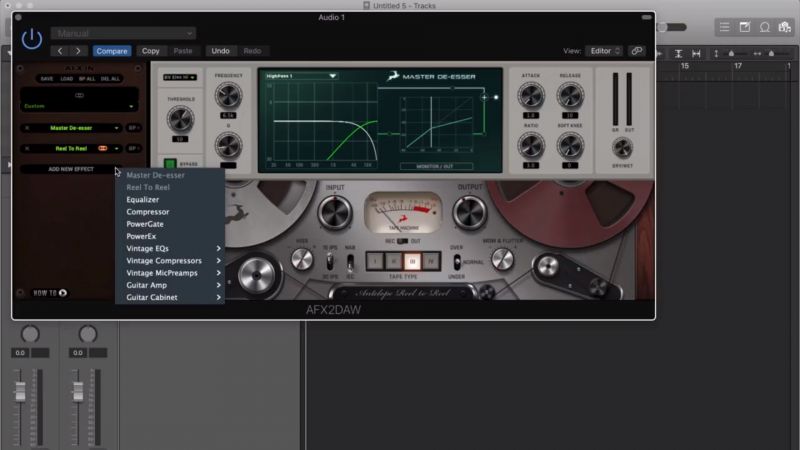Toggle the 15 IPS / 30 IPS switch

coord(330,262)
